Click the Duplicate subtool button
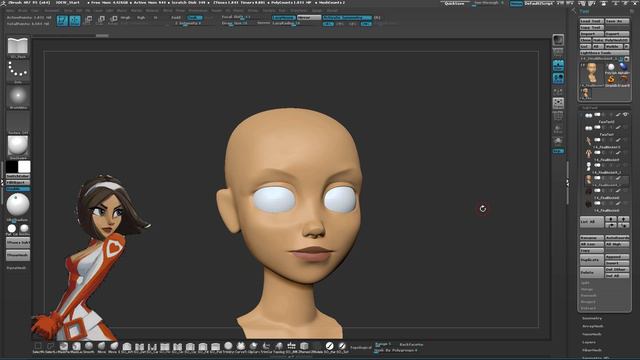Screen dimensions: 640x360 [x=592, y=260]
